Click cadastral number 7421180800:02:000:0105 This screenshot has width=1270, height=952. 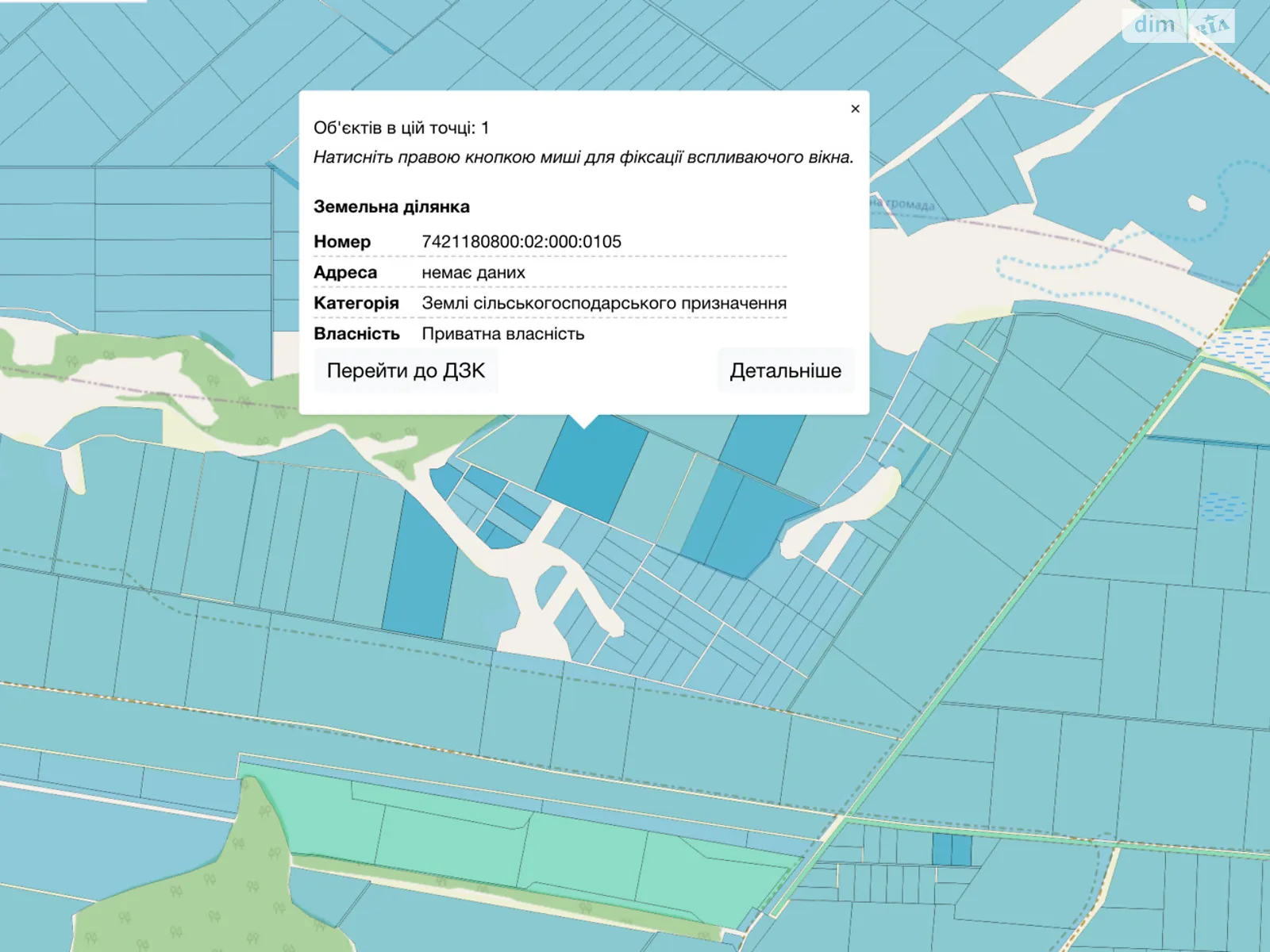(521, 242)
